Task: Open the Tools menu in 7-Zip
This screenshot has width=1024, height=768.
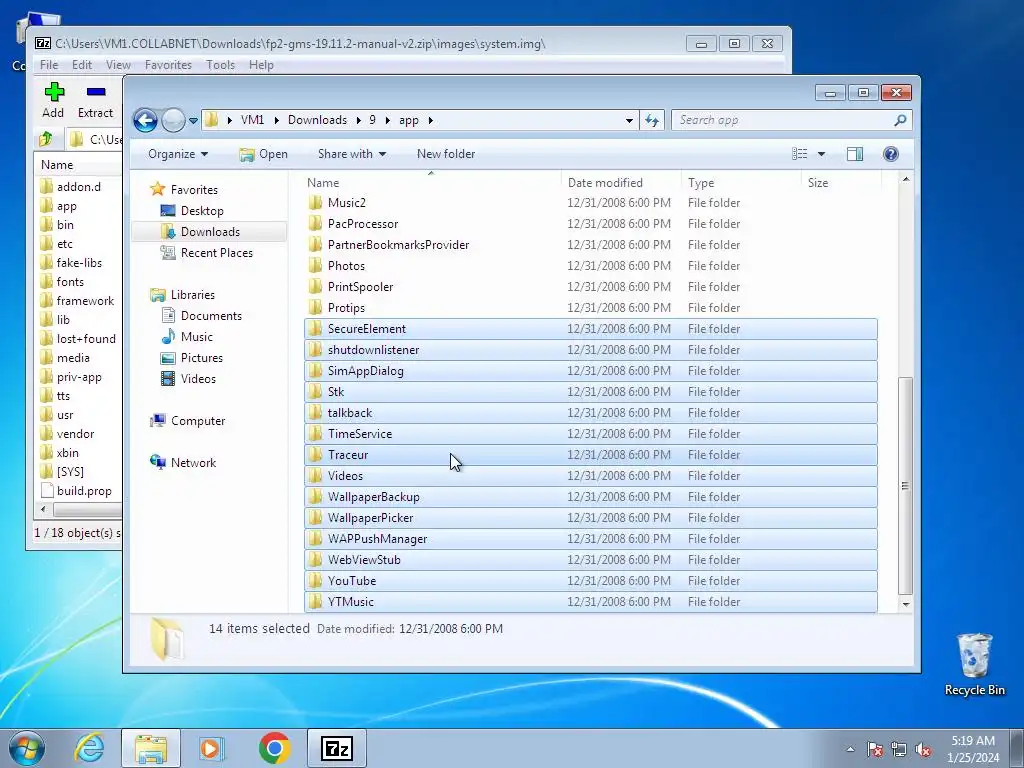Action: coord(220,65)
